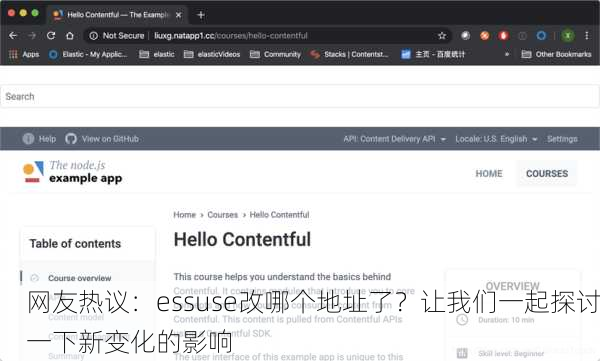
Task: Open the elastic bookmarks folder
Action: click(x=157, y=54)
